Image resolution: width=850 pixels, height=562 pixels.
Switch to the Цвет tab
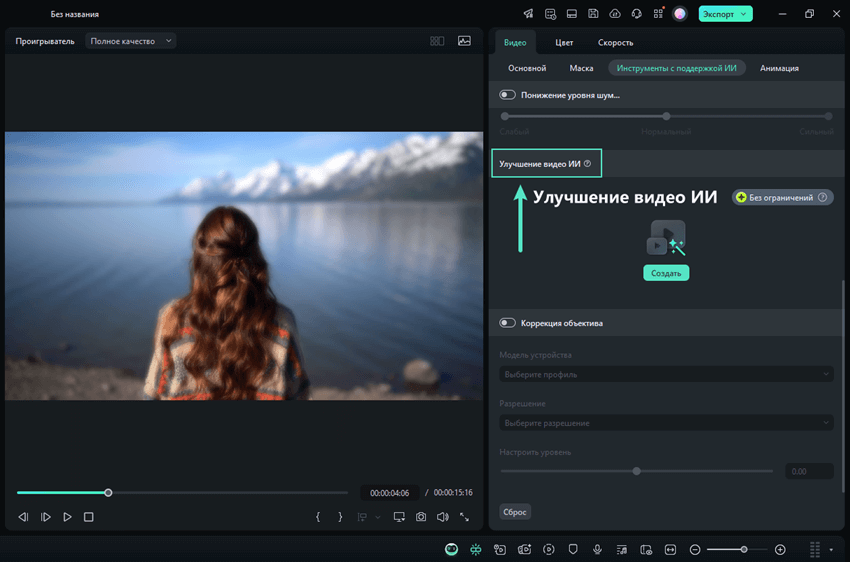[x=564, y=43]
